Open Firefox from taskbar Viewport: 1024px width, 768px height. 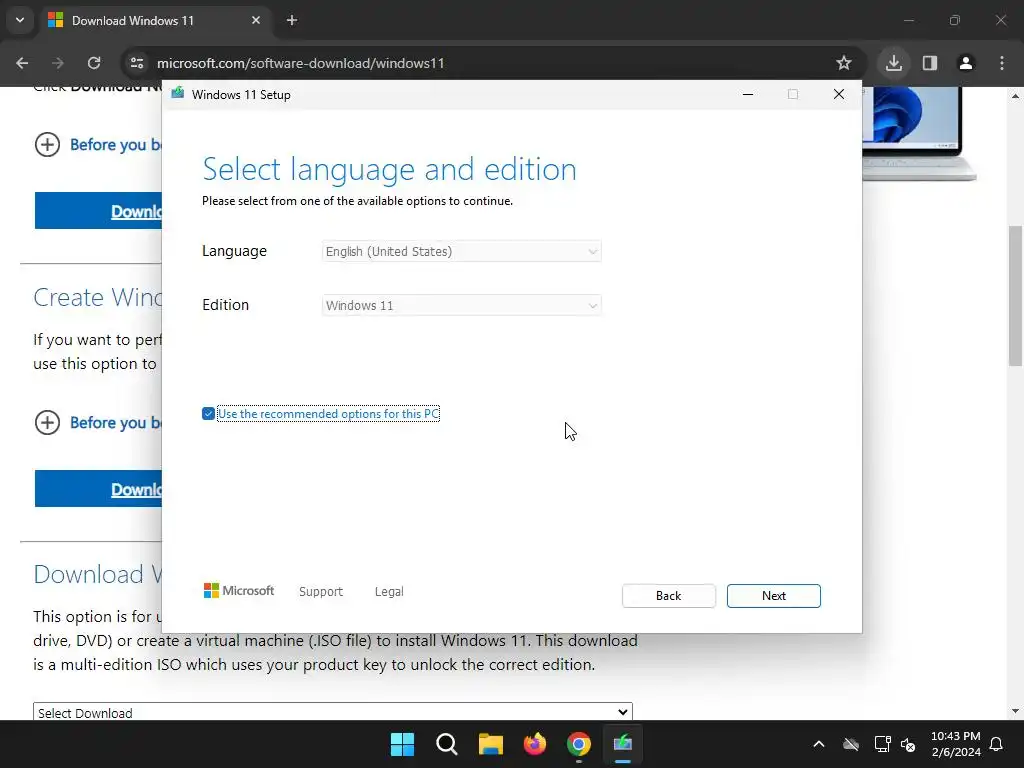(x=535, y=744)
